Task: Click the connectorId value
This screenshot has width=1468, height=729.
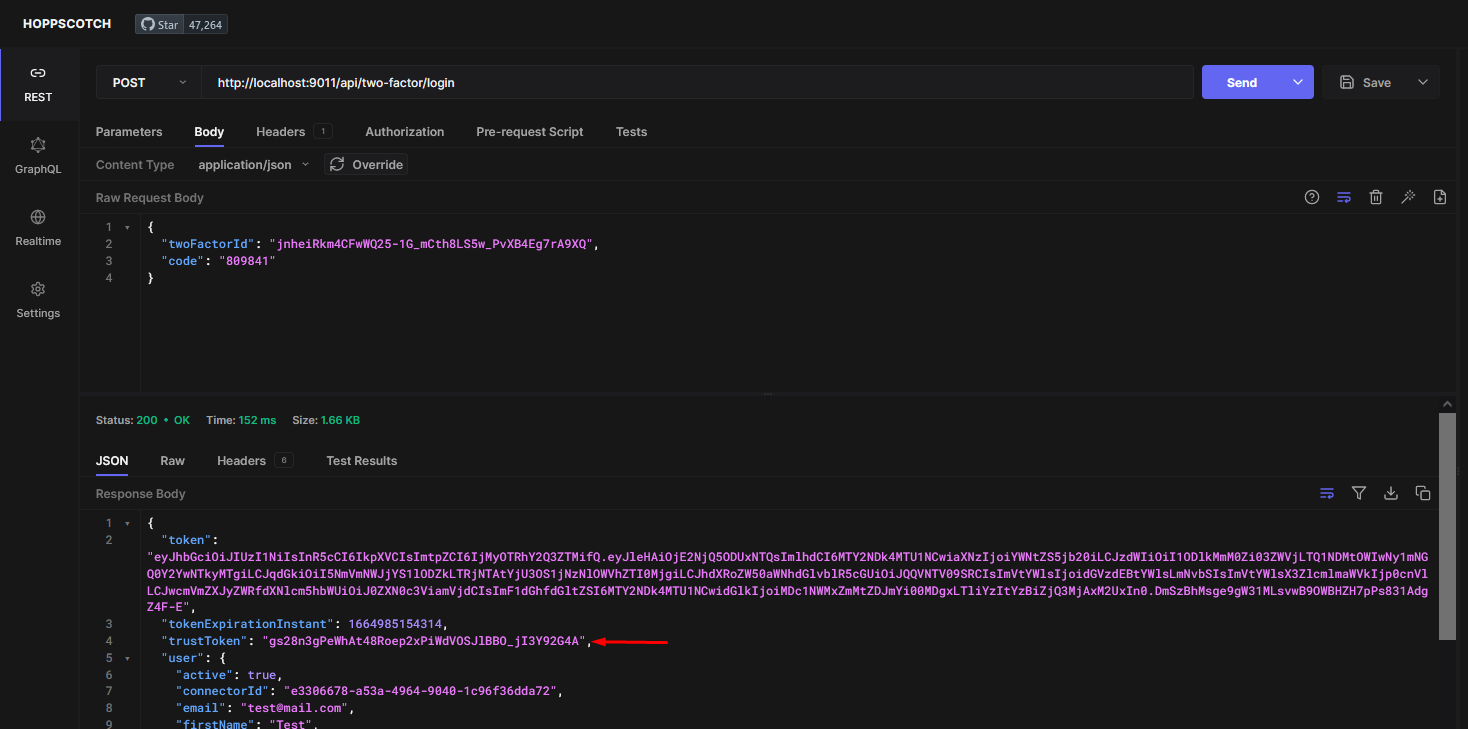Action: point(420,691)
